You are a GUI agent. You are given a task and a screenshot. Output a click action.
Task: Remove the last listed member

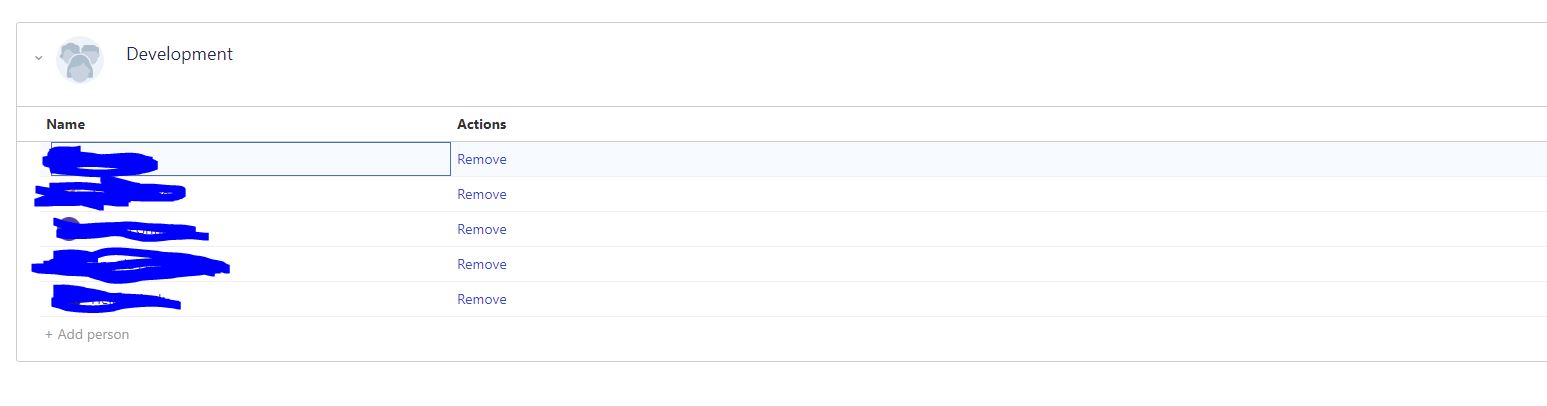pyautogui.click(x=482, y=299)
